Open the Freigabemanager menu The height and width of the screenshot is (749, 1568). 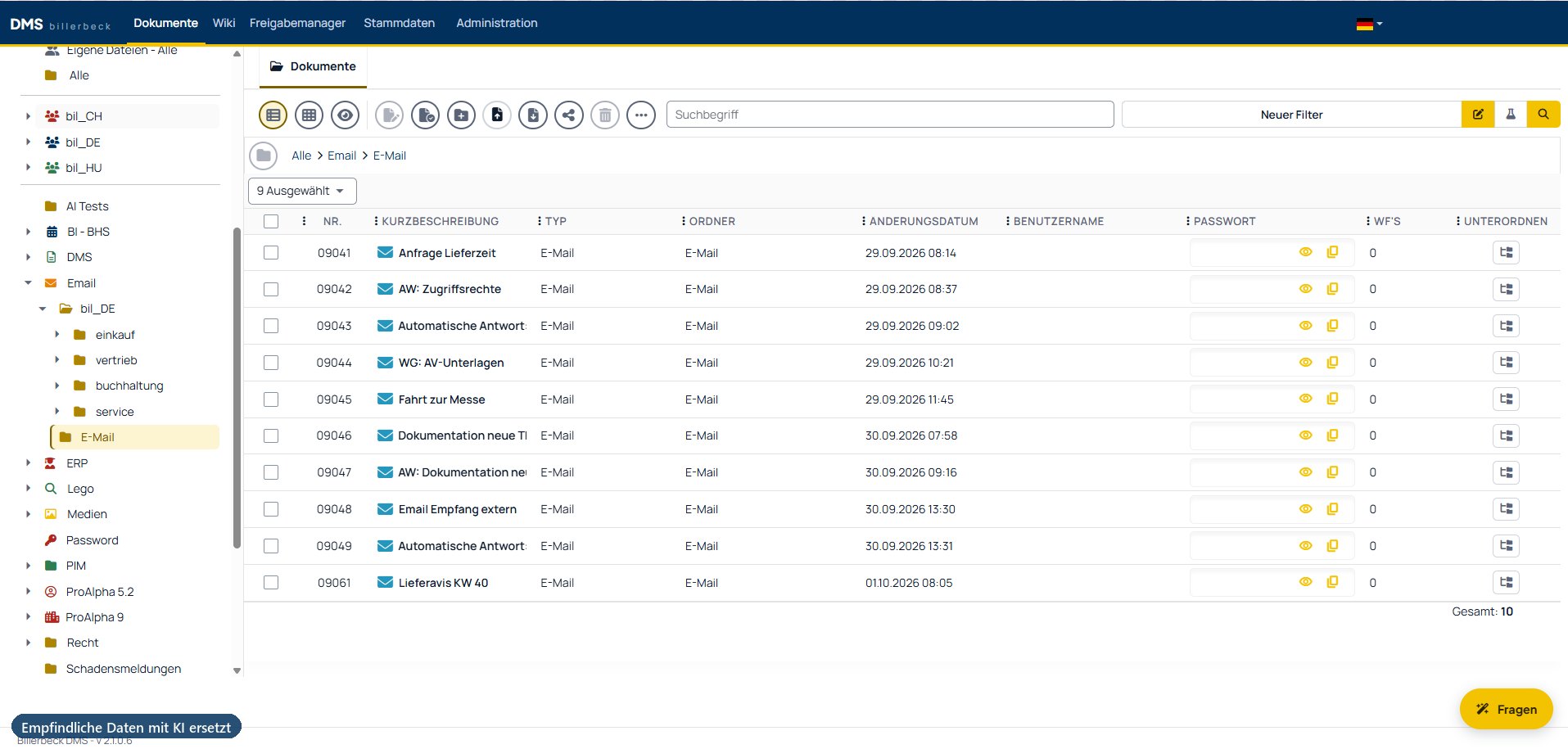tap(297, 23)
